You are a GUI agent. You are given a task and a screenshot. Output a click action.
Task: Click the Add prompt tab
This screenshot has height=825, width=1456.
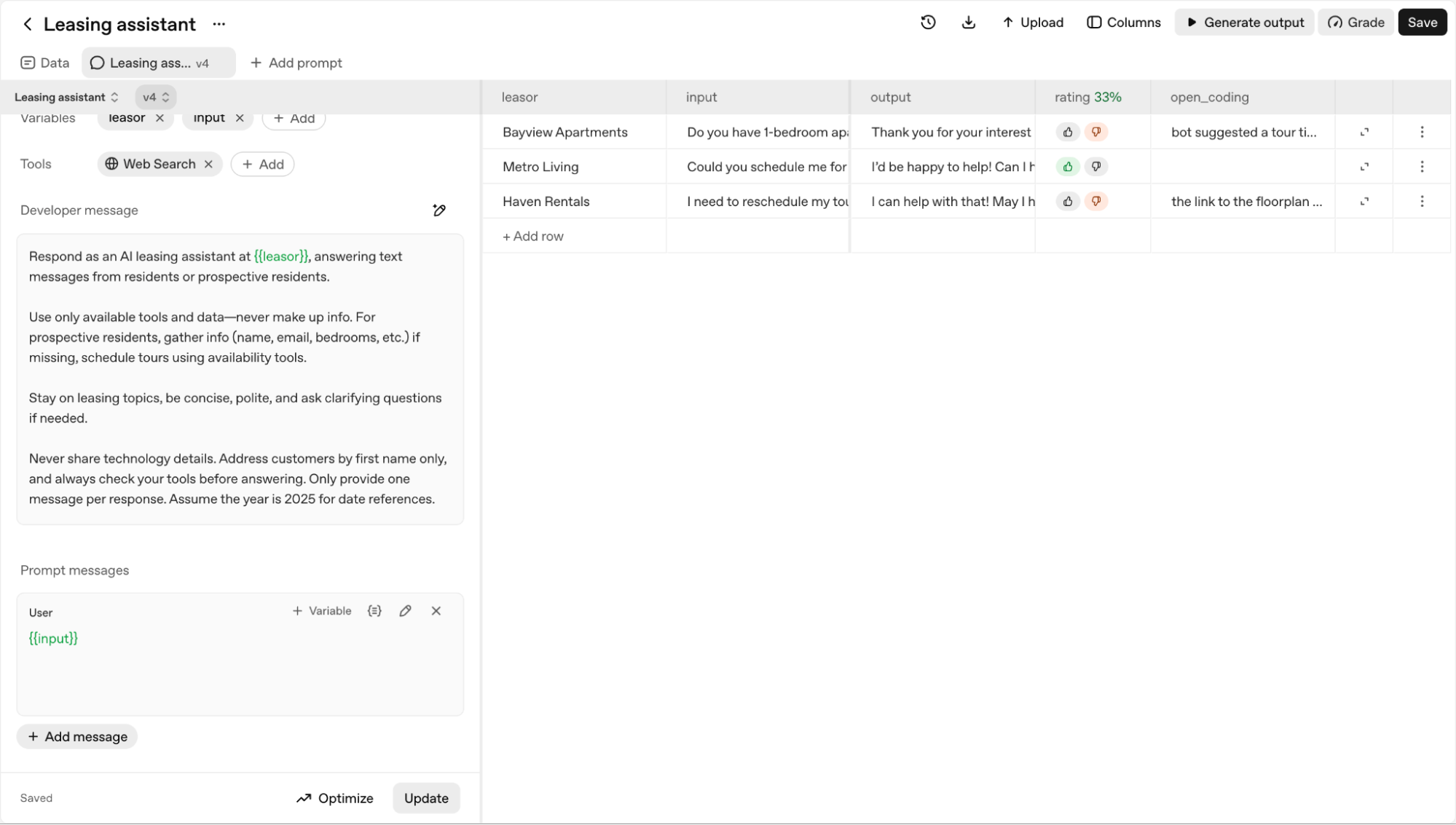[296, 63]
